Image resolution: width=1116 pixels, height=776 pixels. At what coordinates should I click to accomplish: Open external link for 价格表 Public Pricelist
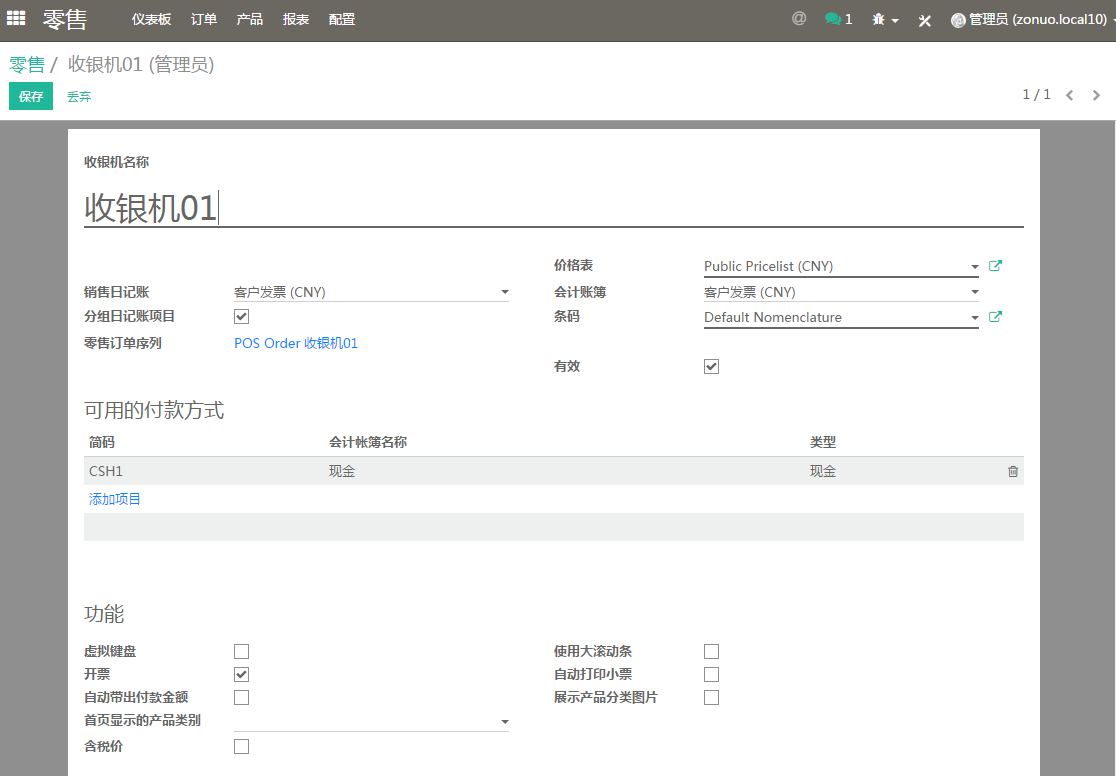995,266
